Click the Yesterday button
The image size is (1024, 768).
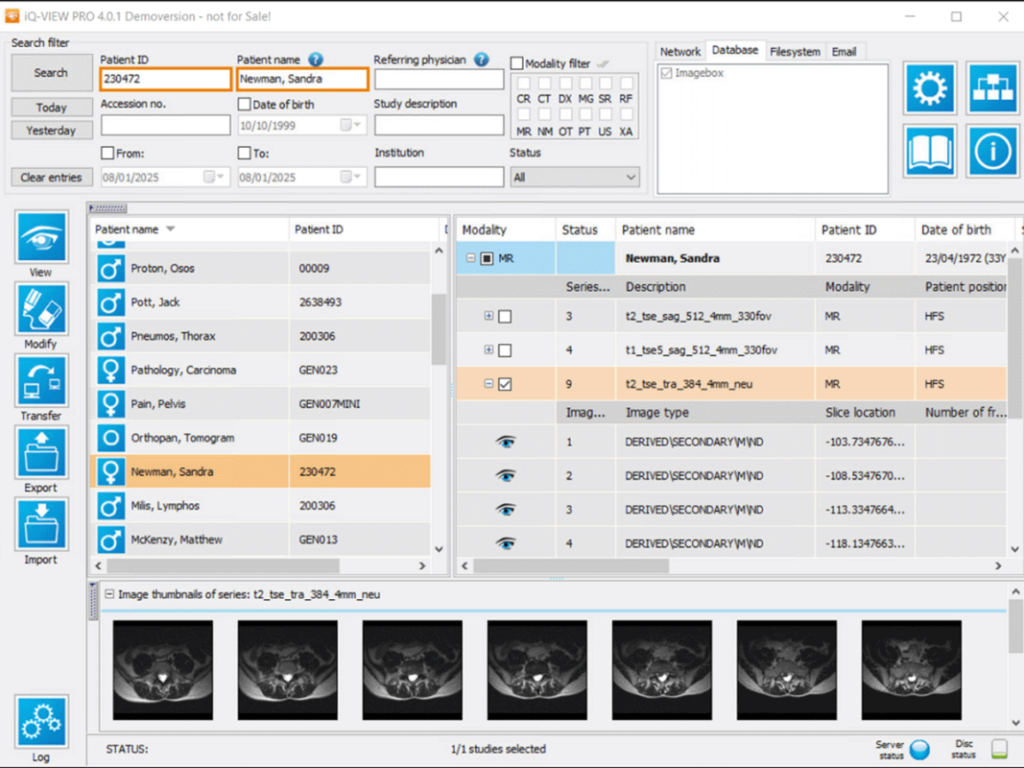click(x=51, y=131)
